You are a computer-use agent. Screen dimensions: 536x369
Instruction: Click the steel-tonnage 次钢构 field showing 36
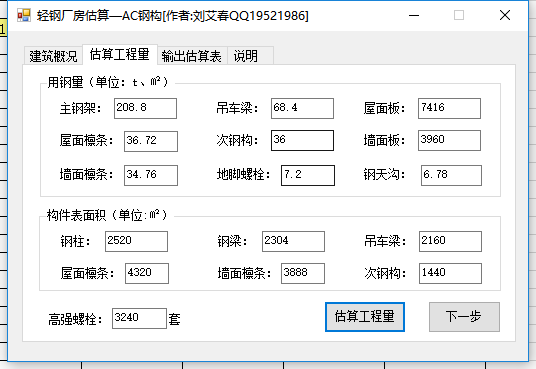coord(302,140)
